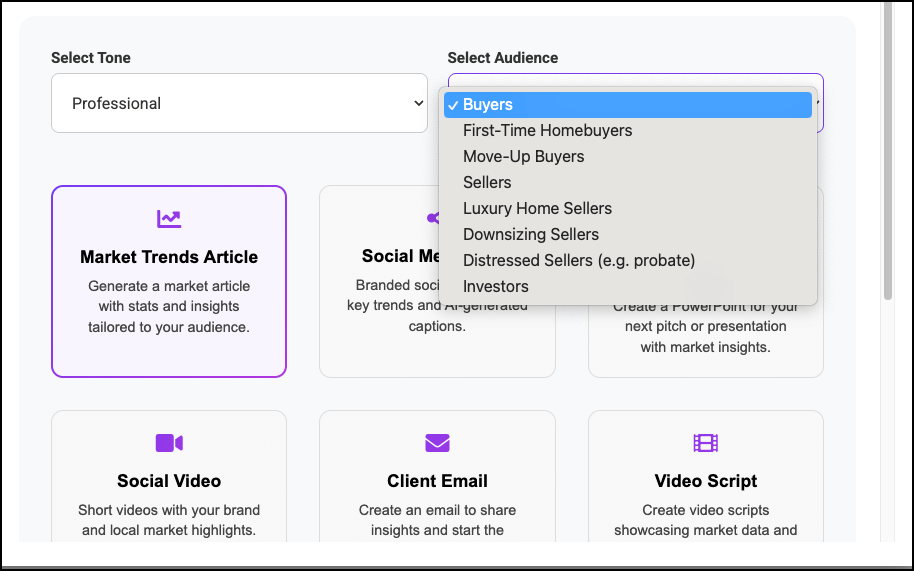The width and height of the screenshot is (914, 571).
Task: Choose the Client Email card title
Action: coord(437,481)
